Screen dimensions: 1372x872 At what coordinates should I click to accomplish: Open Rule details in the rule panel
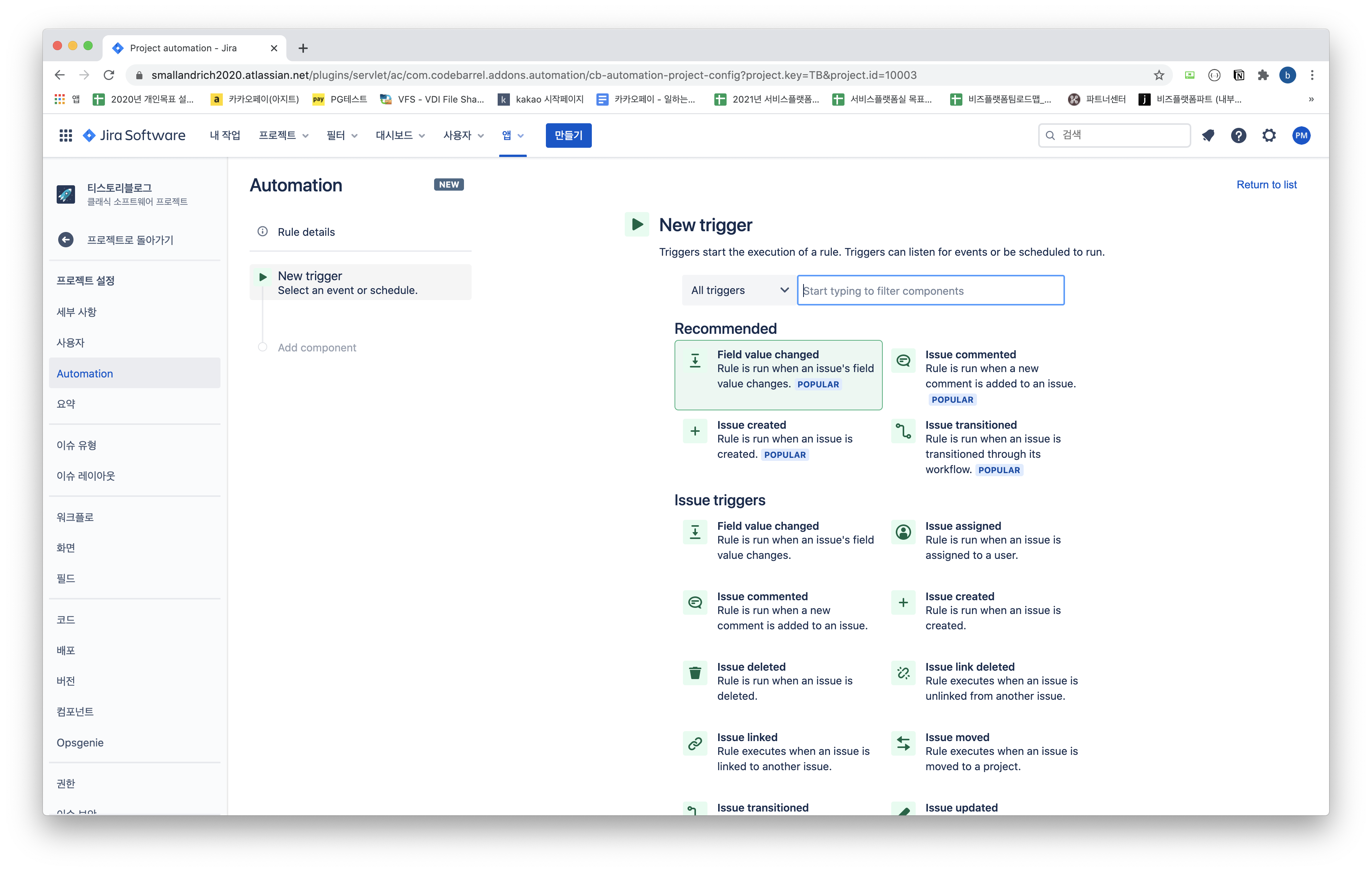click(306, 232)
